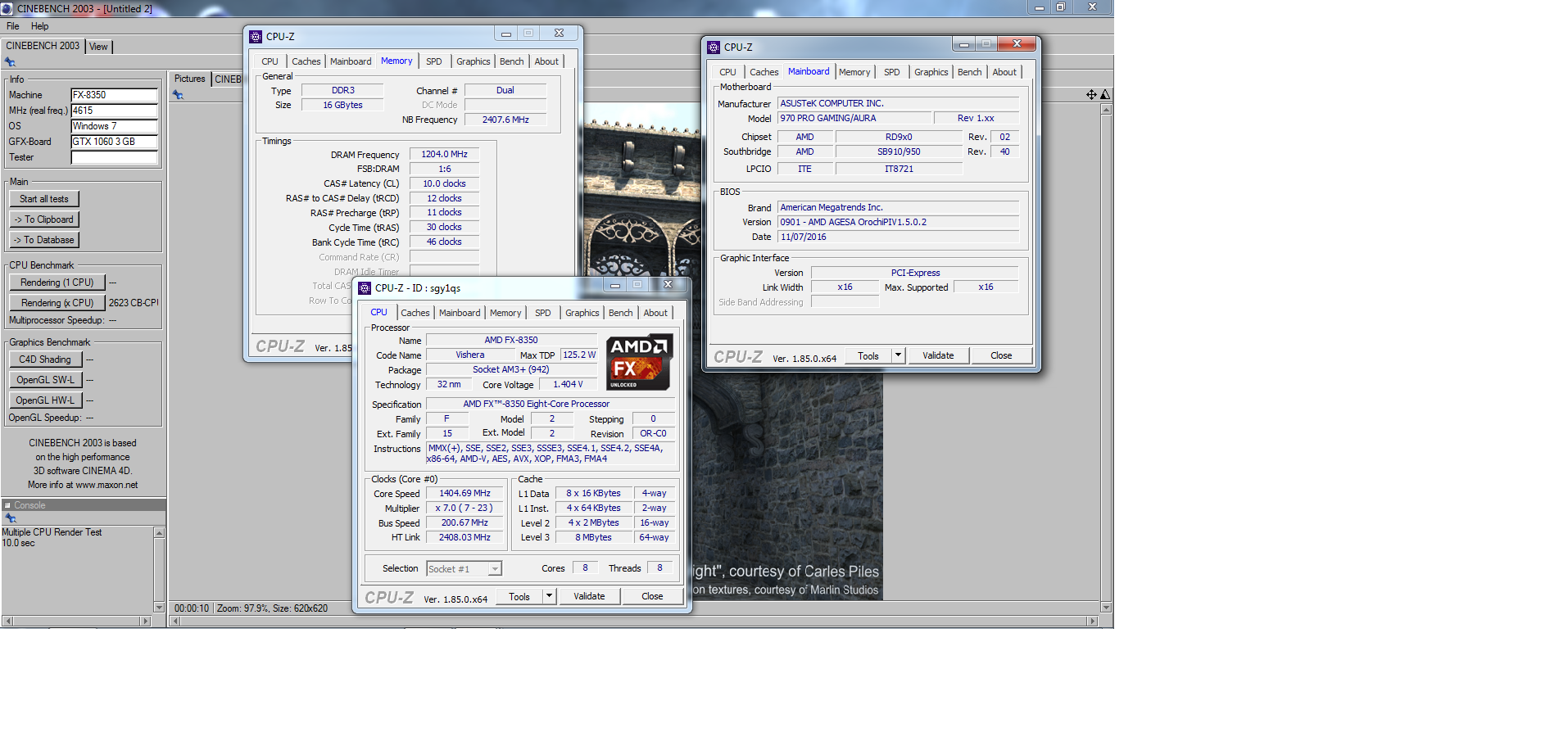
Task: Click Validate in the CPU window
Action: coord(589,596)
